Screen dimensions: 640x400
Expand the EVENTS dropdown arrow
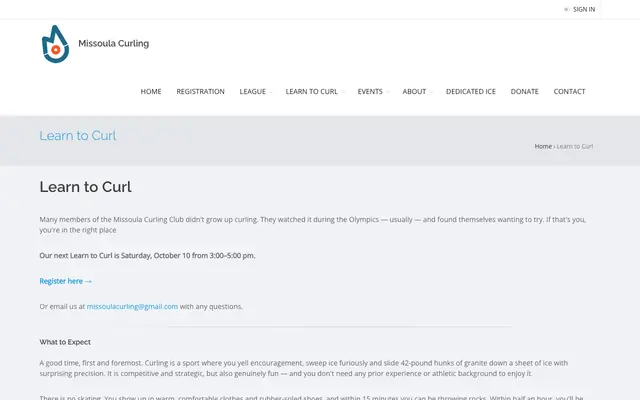coord(388,92)
